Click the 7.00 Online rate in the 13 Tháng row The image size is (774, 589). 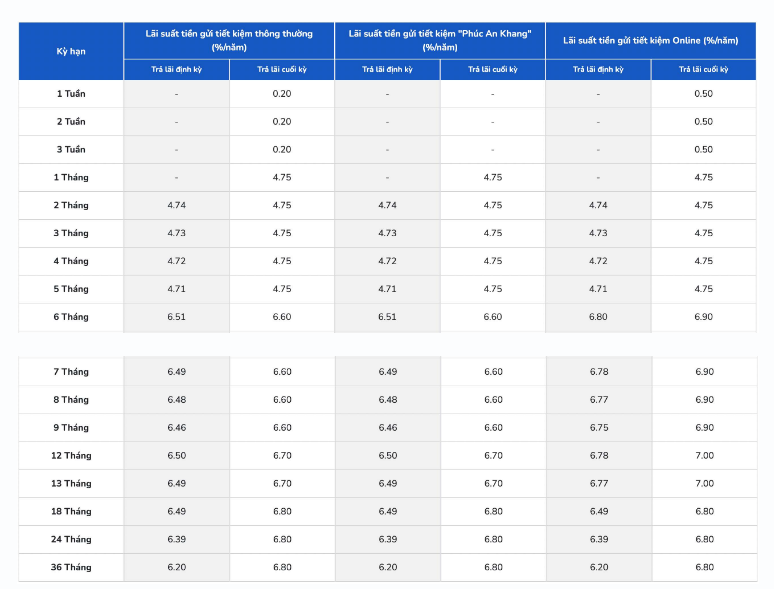[x=704, y=484]
